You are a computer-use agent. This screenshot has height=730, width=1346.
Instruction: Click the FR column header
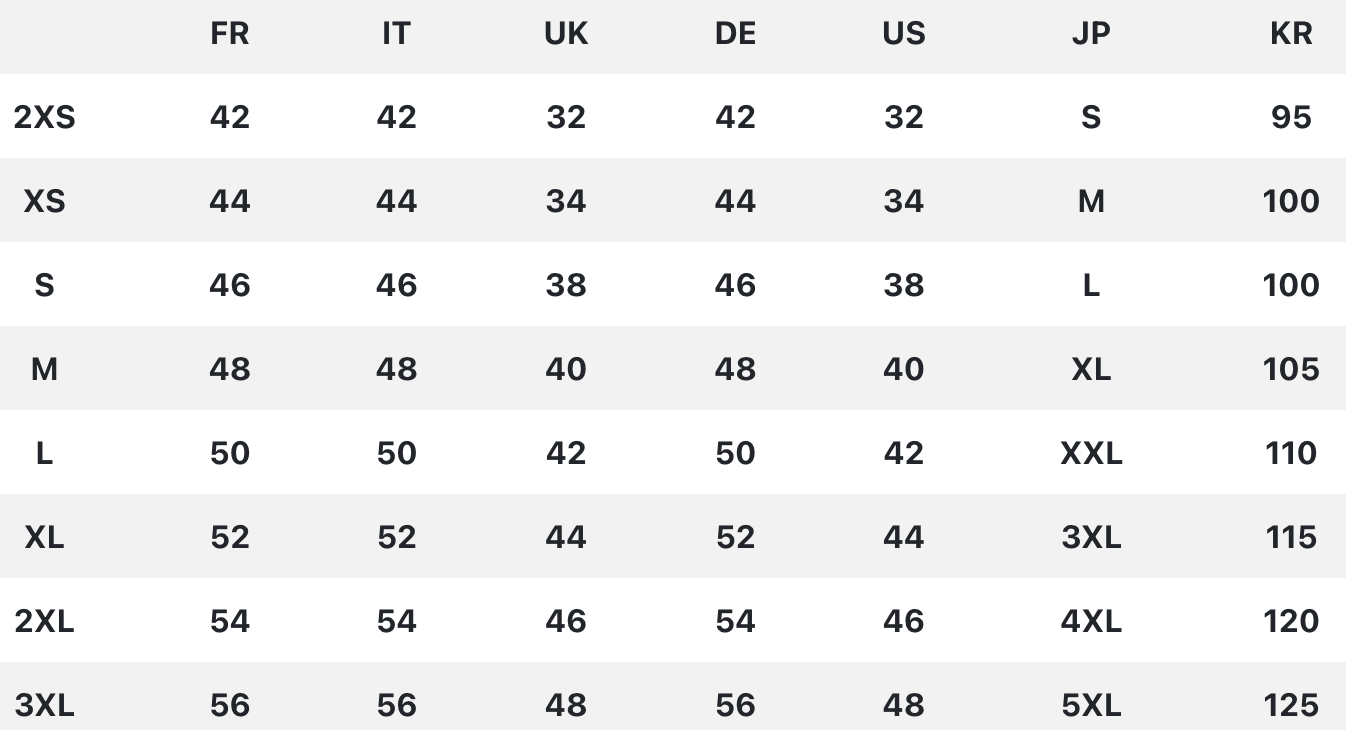[x=229, y=34]
